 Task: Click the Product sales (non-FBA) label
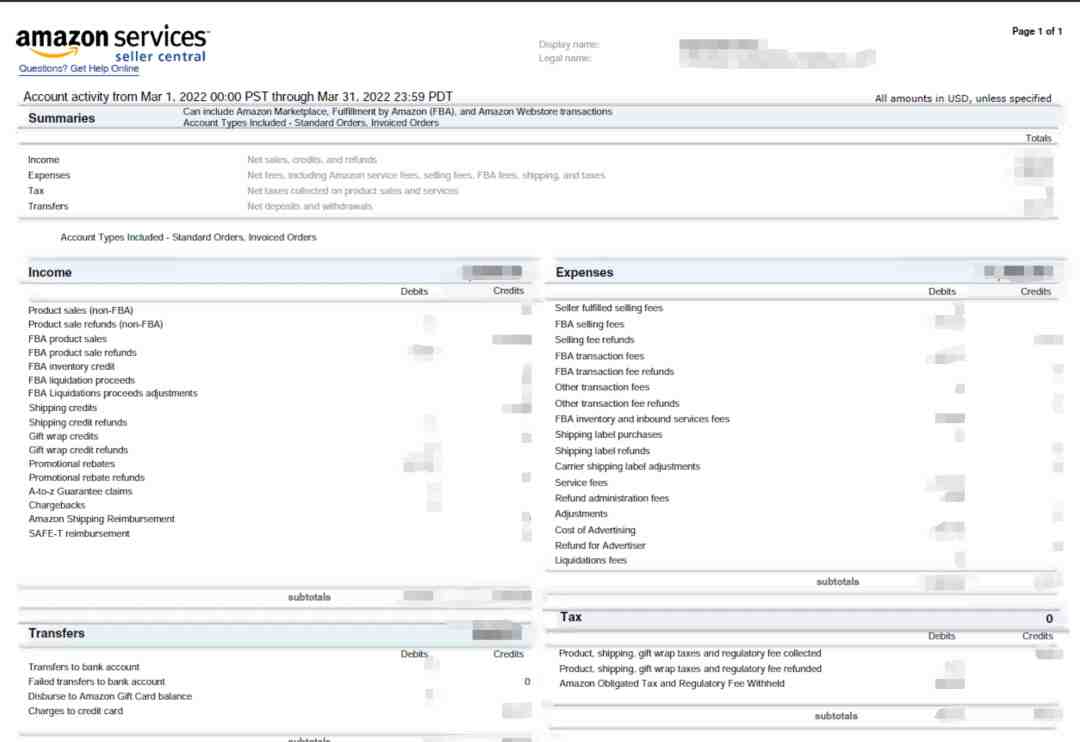click(x=80, y=310)
